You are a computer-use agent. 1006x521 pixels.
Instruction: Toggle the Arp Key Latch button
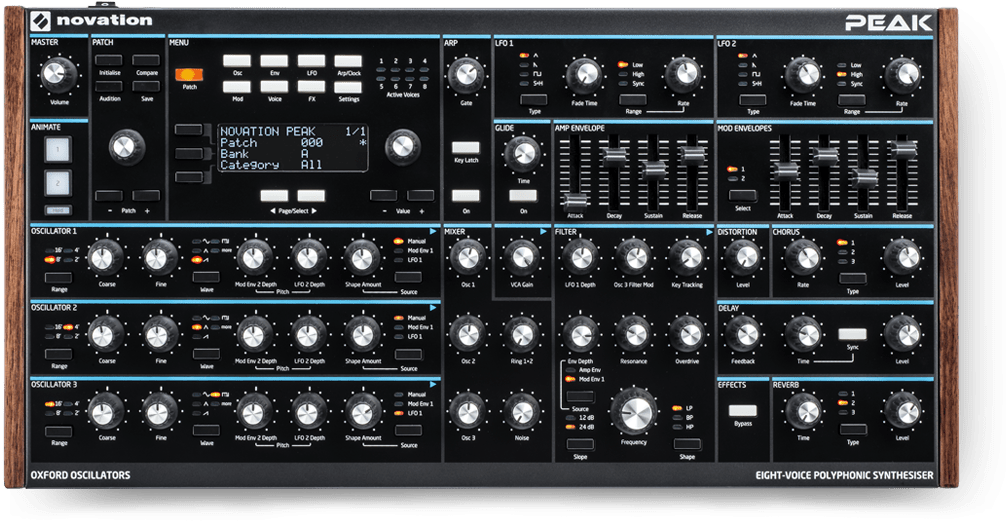[466, 148]
